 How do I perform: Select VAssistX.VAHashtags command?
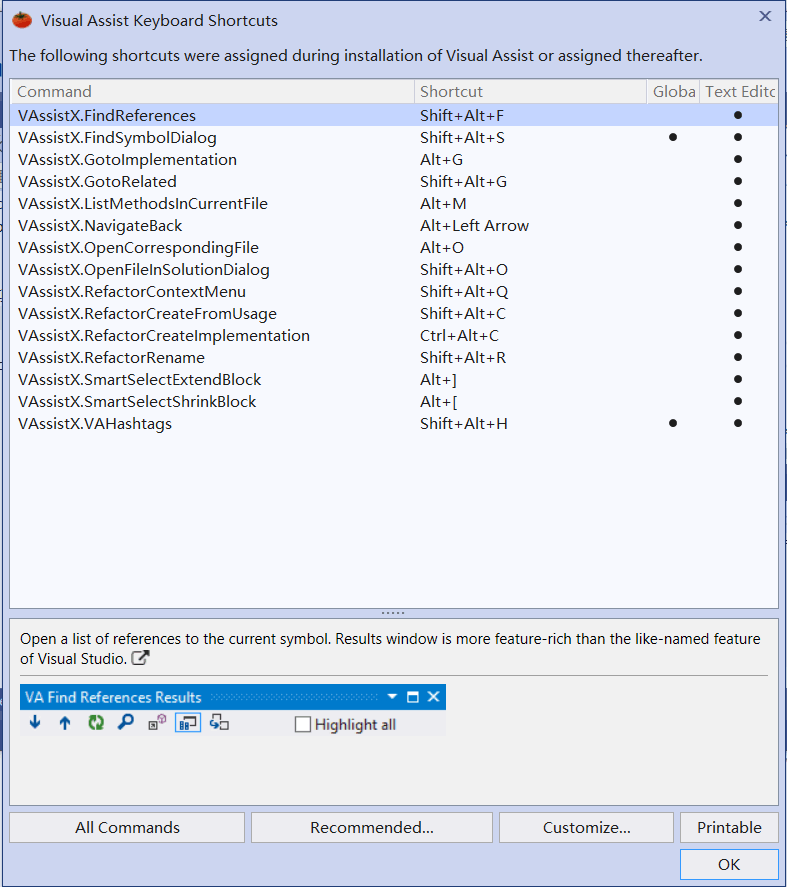(x=94, y=424)
